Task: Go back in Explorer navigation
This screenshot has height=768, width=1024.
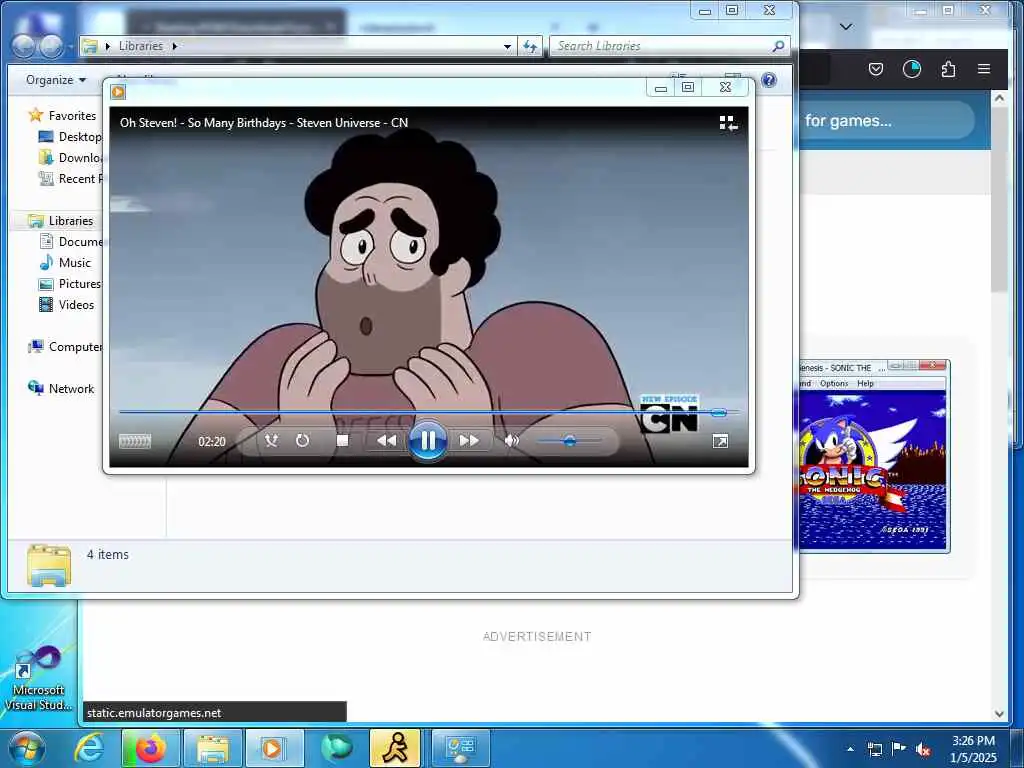Action: 24,45
